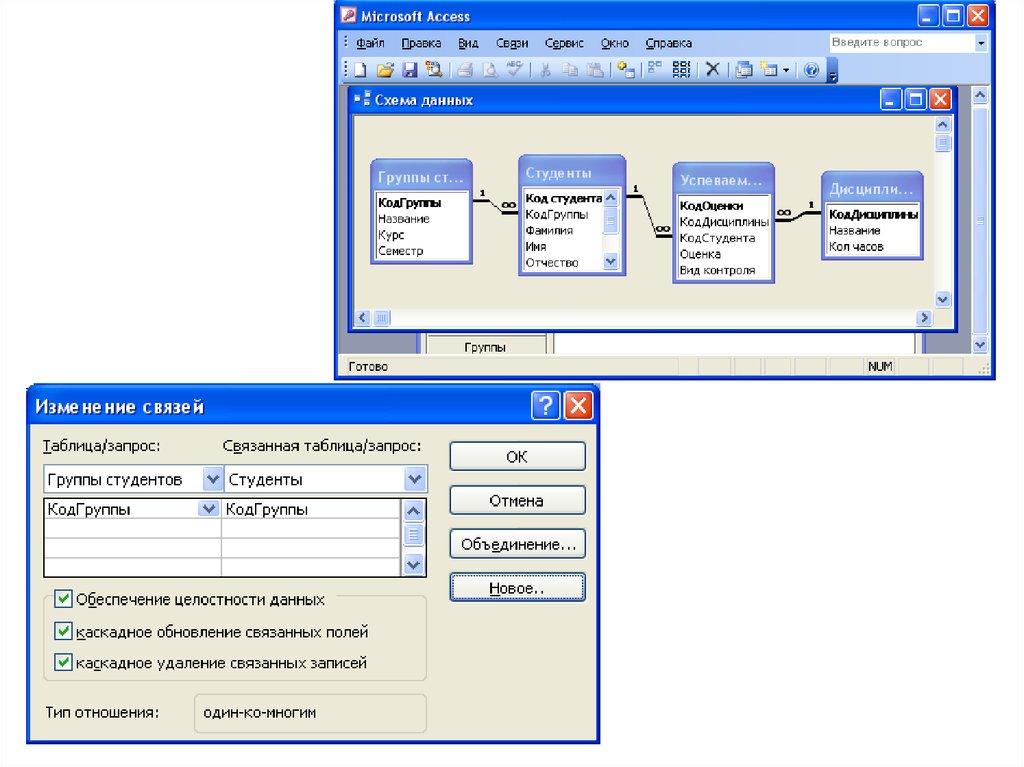Expand the left 'КодГруппы' field dropdown
The image size is (1024, 767).
point(209,509)
